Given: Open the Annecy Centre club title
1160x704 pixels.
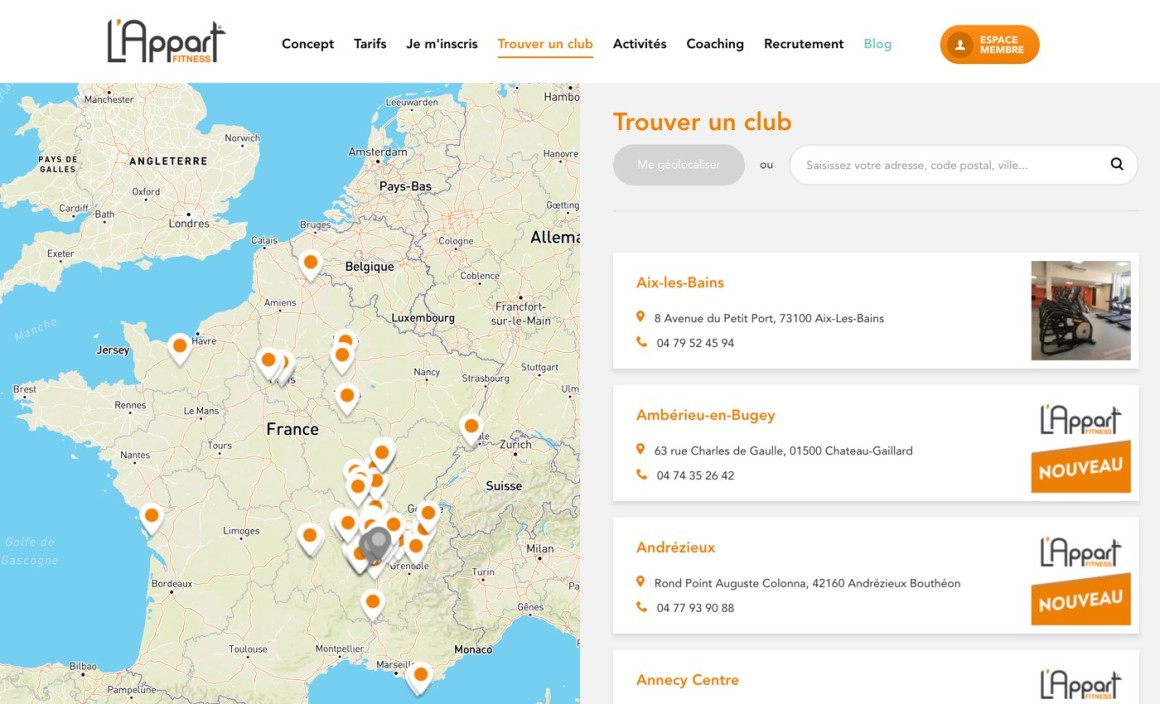Looking at the screenshot, I should tap(687, 680).
